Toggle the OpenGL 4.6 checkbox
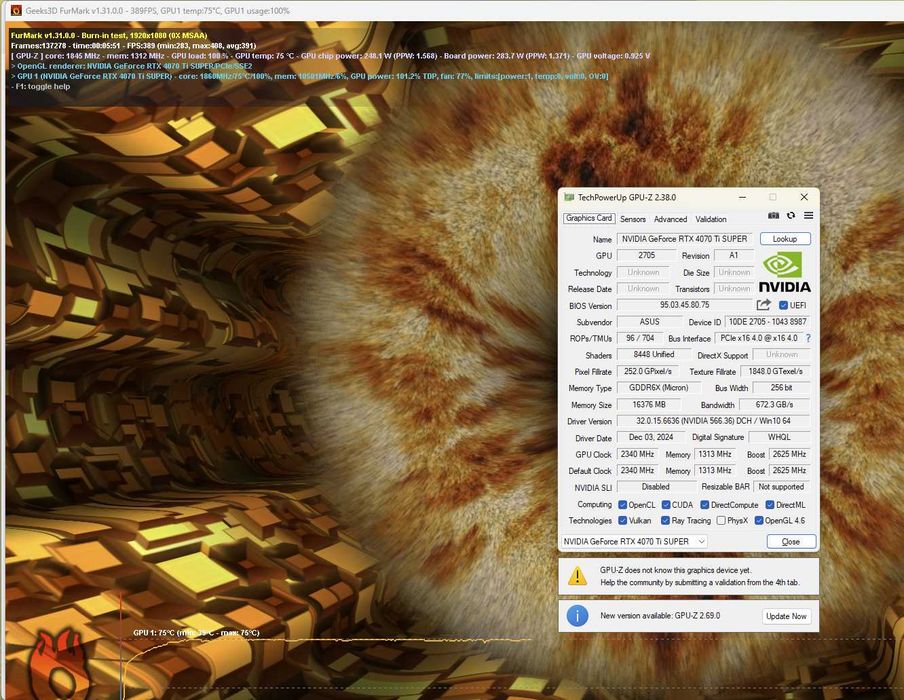The height and width of the screenshot is (700, 904). pyautogui.click(x=759, y=520)
